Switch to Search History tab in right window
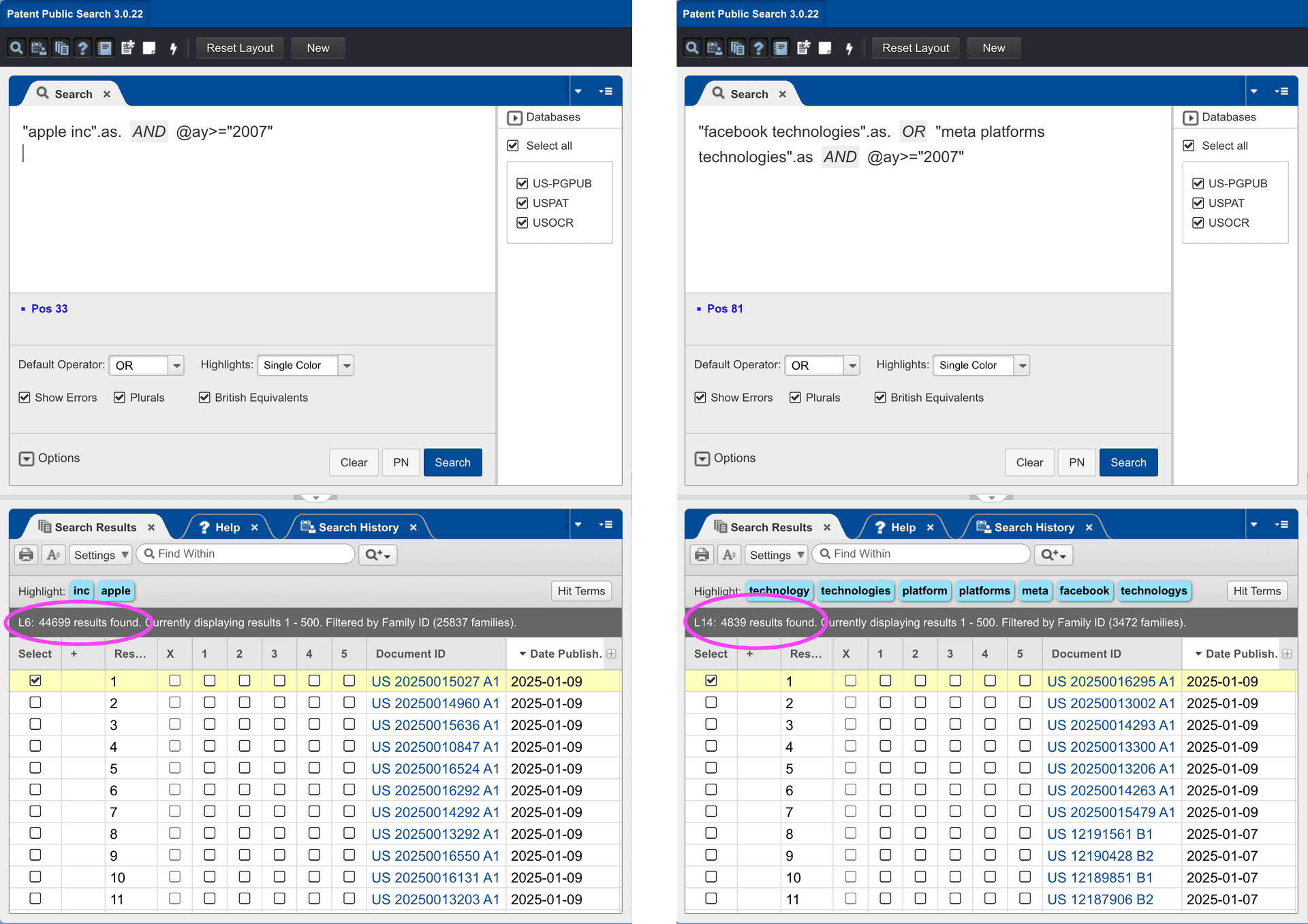The height and width of the screenshot is (924, 1308). tap(1034, 527)
